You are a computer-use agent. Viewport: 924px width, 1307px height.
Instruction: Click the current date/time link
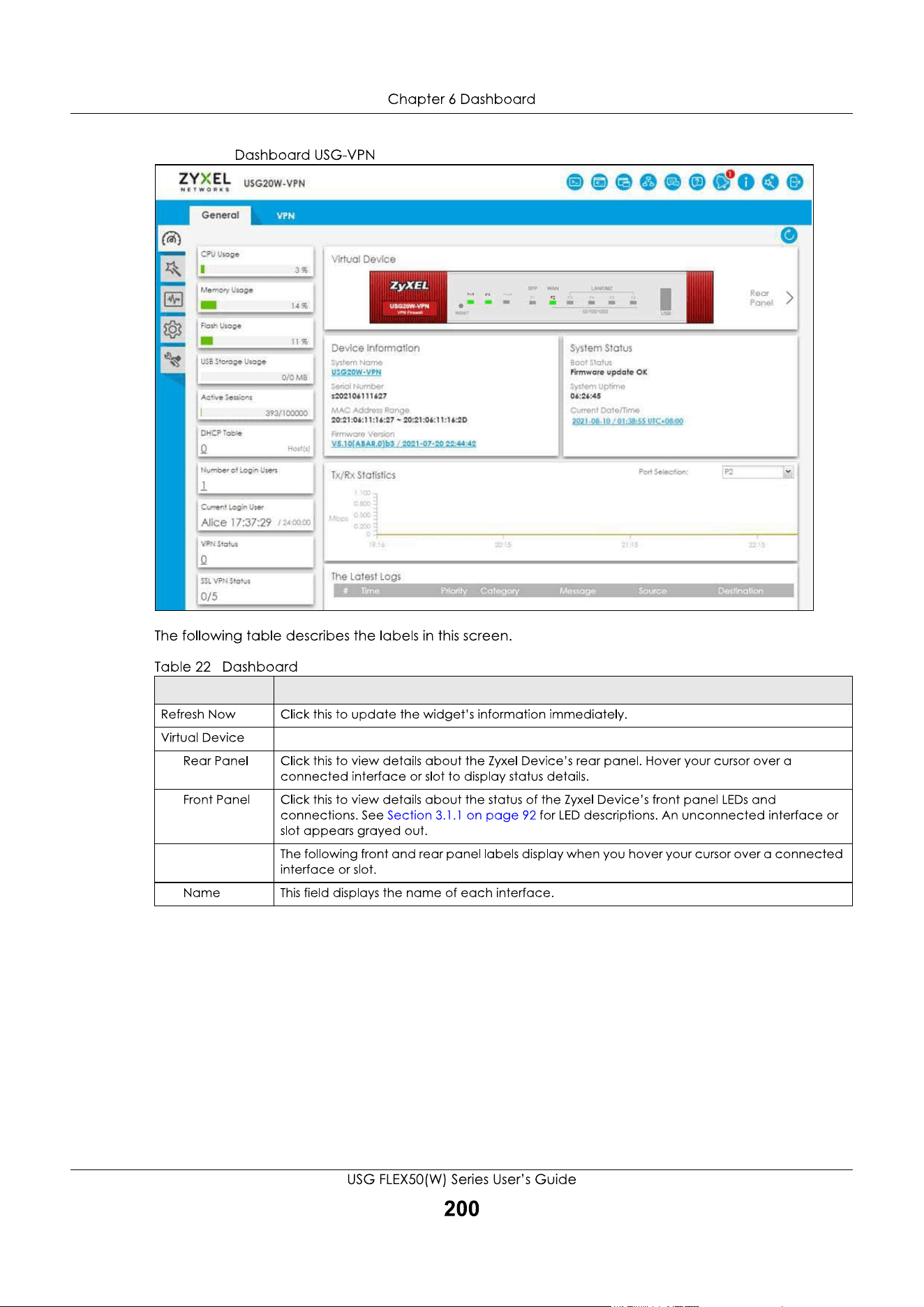[x=627, y=421]
